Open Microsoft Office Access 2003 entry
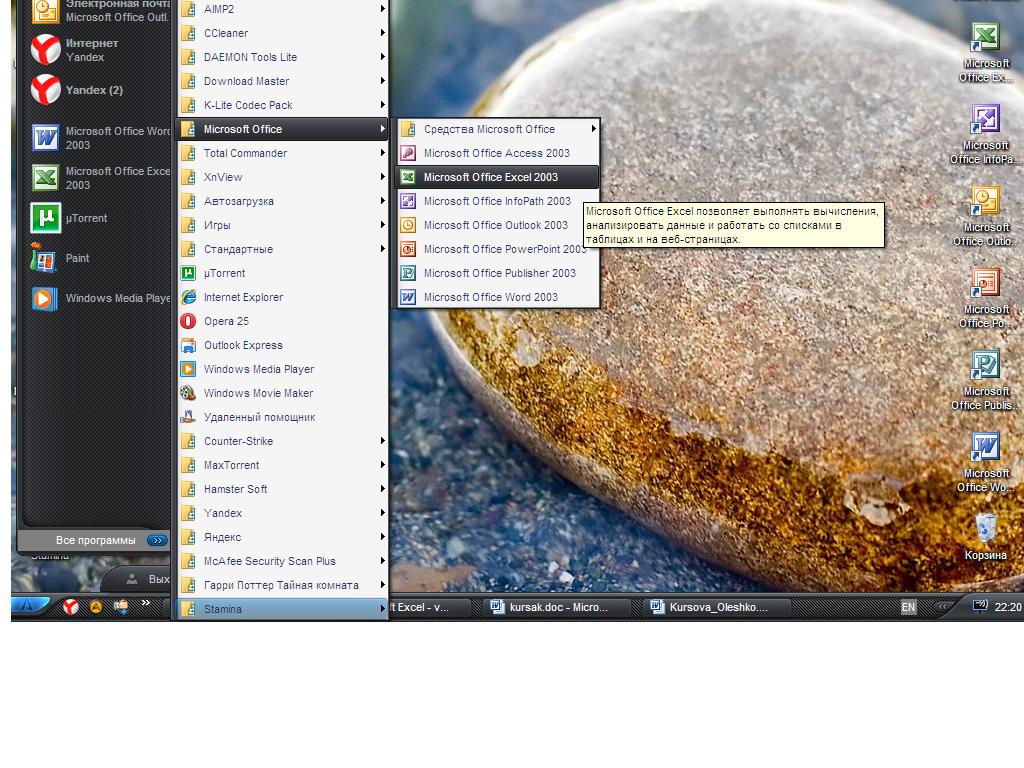Screen dimensions: 1024x768 pos(496,153)
